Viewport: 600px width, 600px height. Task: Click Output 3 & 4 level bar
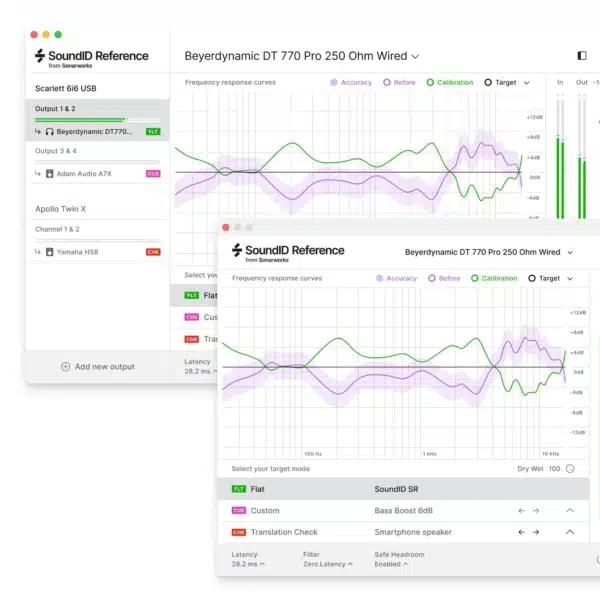pyautogui.click(x=97, y=162)
